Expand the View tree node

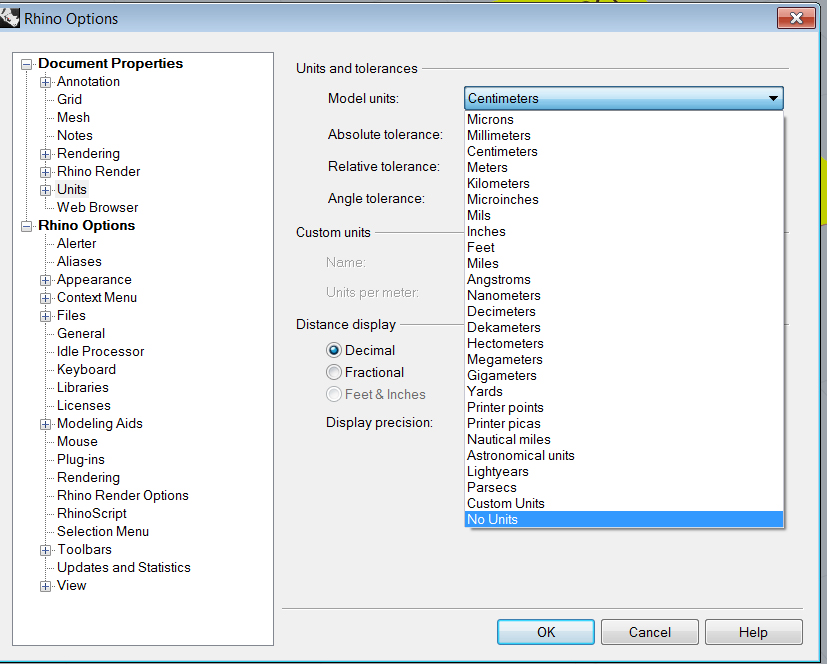[45, 586]
